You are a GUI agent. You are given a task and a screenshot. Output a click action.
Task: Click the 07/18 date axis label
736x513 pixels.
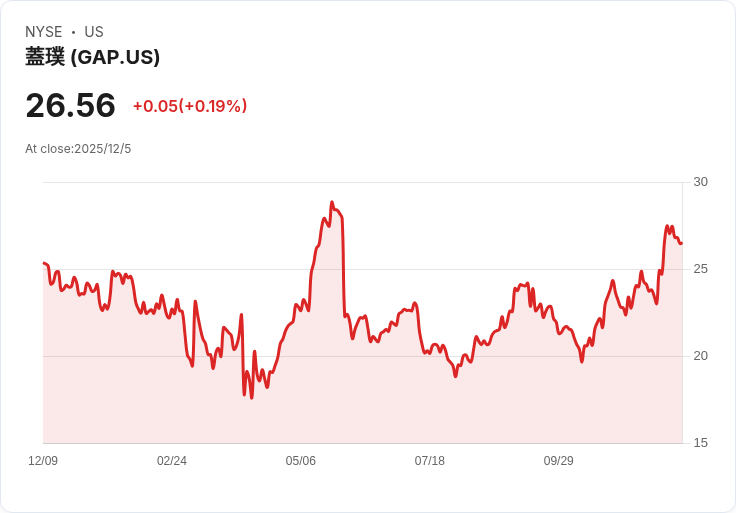pyautogui.click(x=430, y=461)
